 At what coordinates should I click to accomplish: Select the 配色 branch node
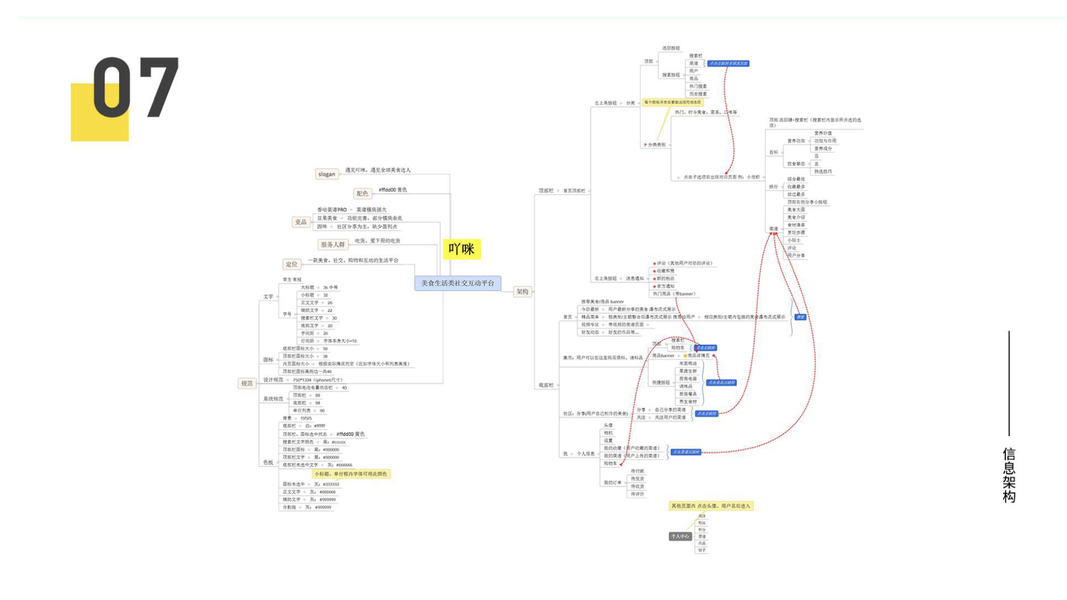click(x=362, y=194)
